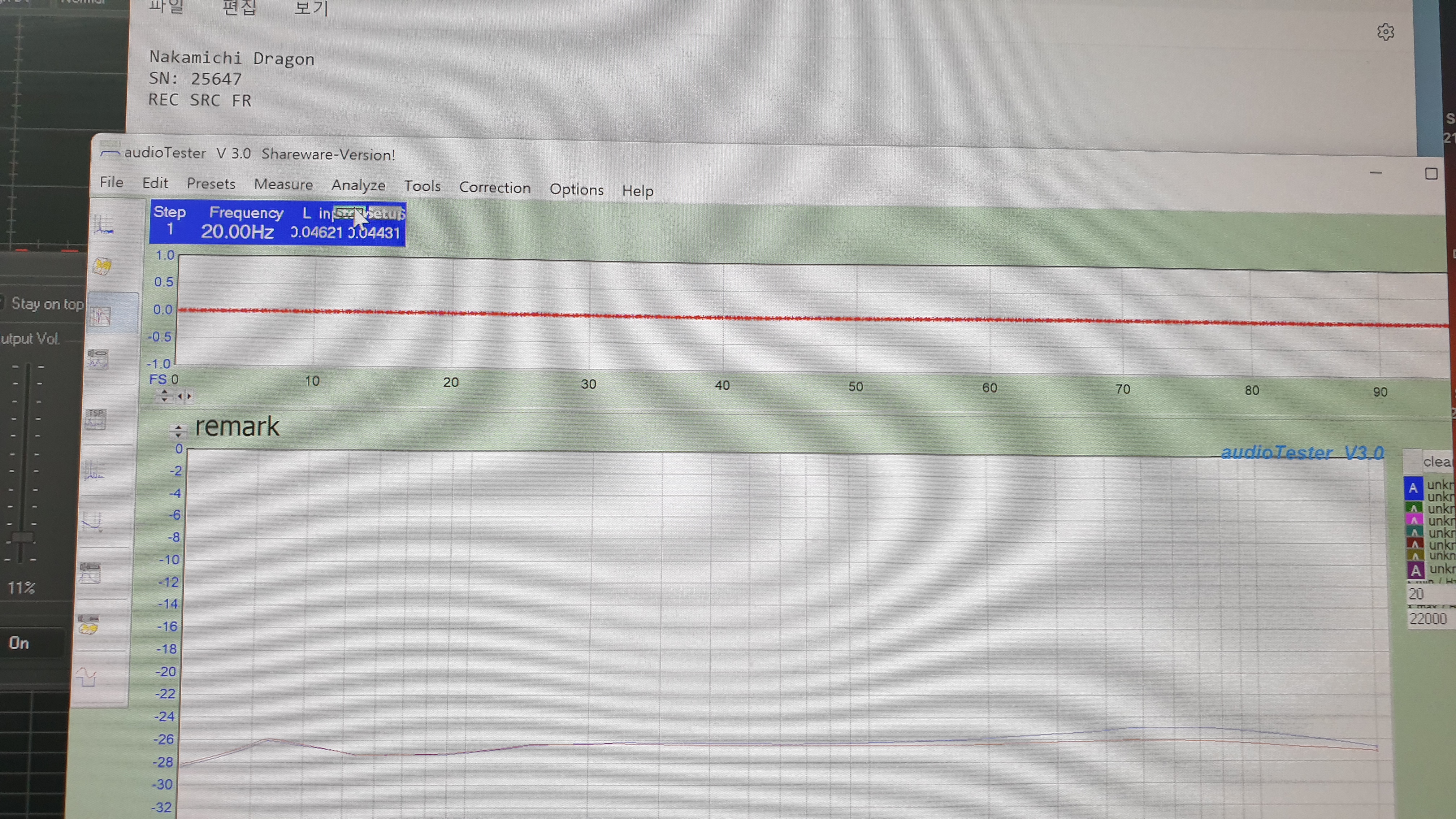Select the highlighted frequency response sweep icon

click(101, 316)
